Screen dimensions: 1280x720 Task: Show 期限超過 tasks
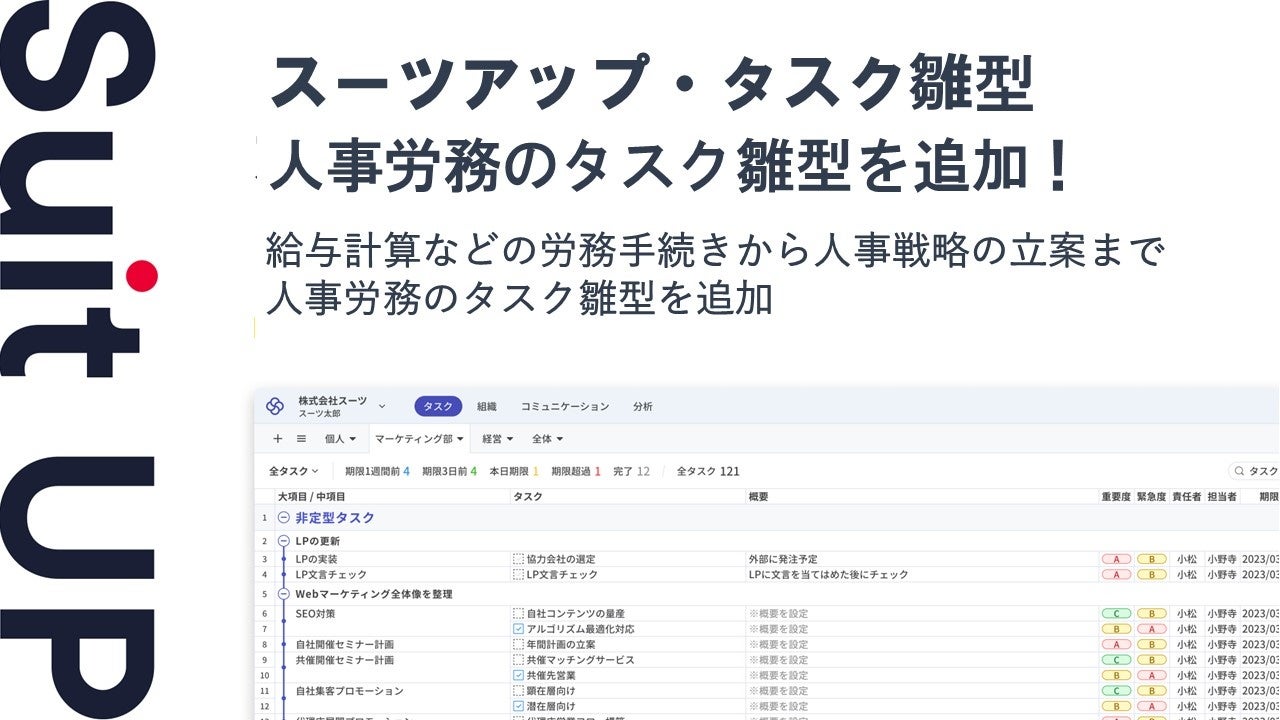[576, 471]
